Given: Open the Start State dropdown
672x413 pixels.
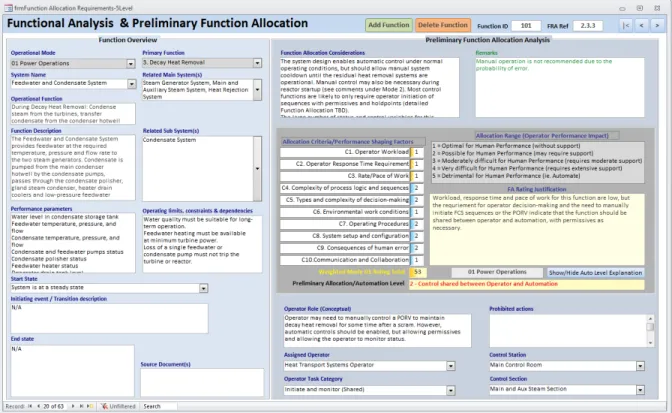Looking at the screenshot, I should (204, 288).
